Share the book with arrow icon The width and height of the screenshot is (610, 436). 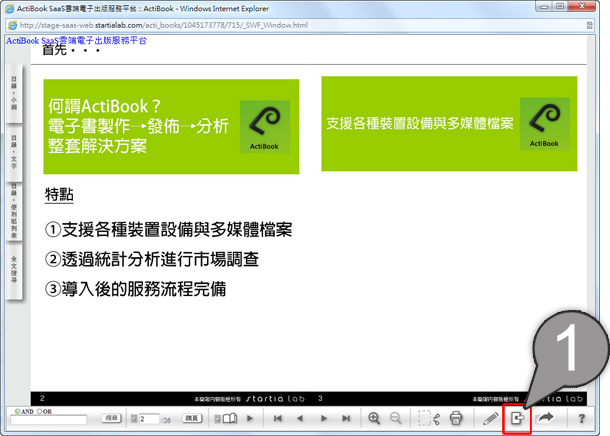pos(545,418)
